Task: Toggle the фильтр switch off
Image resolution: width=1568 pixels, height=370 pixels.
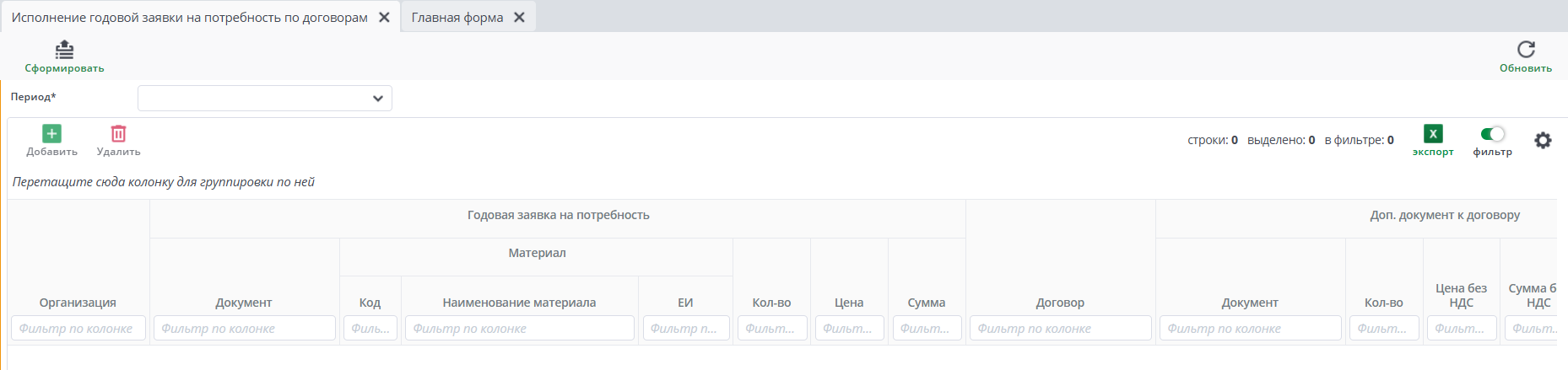Action: coord(1492,134)
